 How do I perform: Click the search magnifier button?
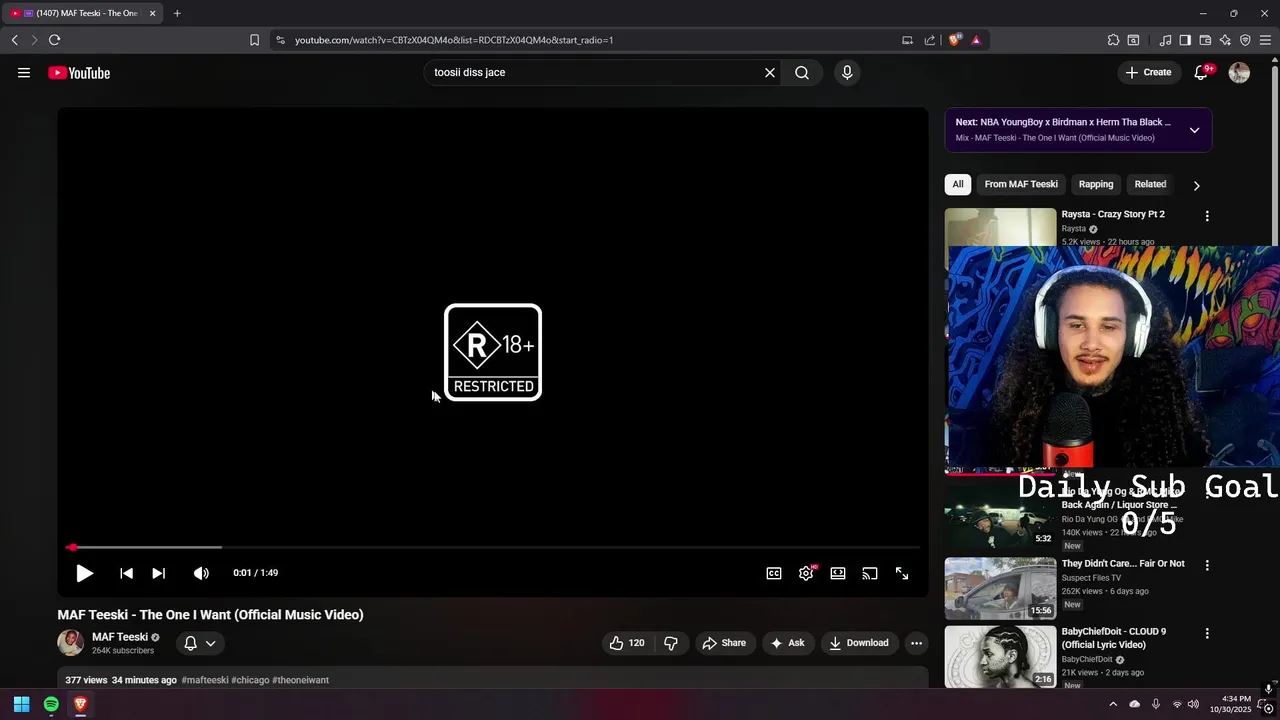[x=802, y=72]
